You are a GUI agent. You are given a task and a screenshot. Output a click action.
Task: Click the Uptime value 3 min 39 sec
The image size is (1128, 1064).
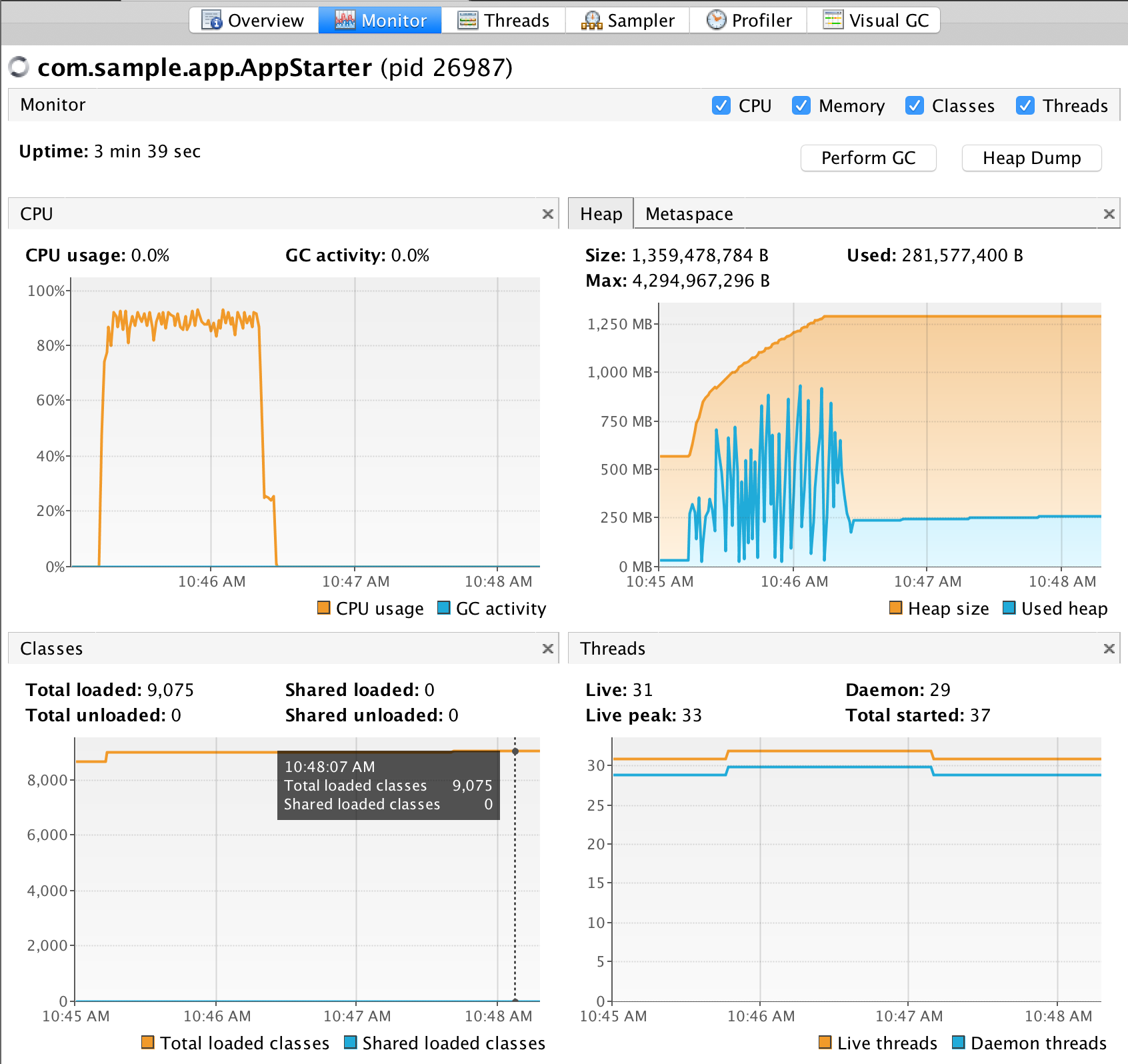click(147, 151)
